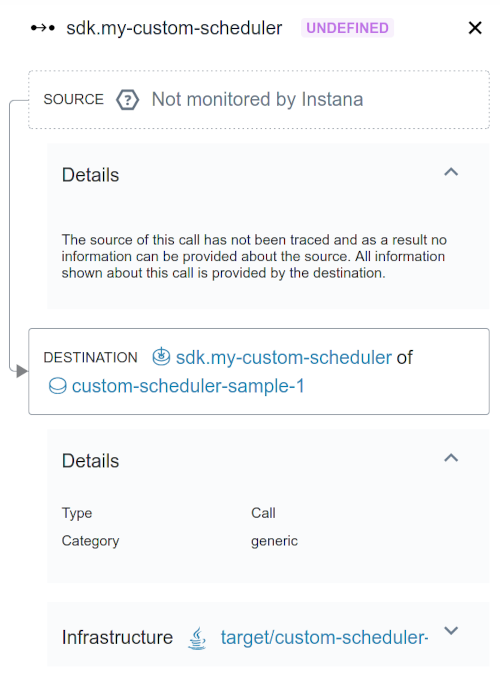
Task: Expand the Infrastructure section chevron
Action: pos(451,631)
